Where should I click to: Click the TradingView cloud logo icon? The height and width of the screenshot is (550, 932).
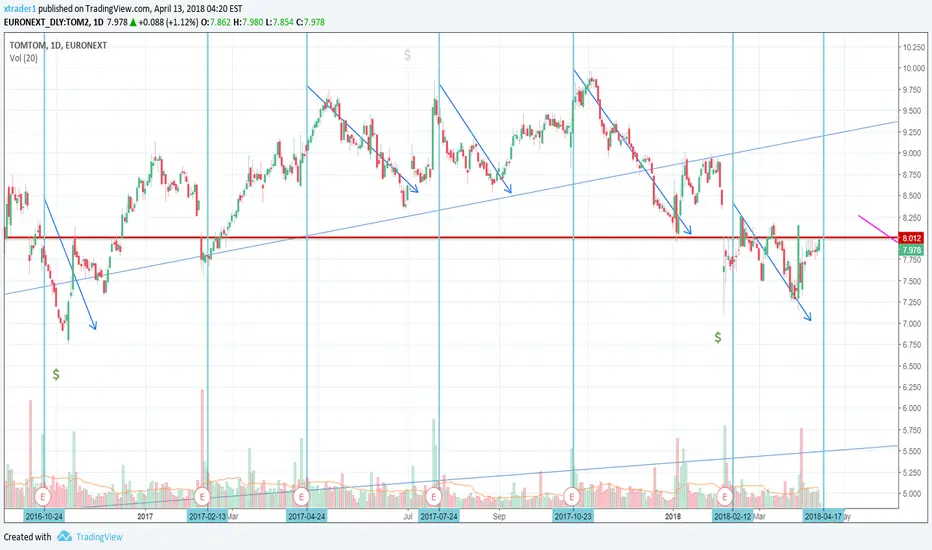click(64, 536)
